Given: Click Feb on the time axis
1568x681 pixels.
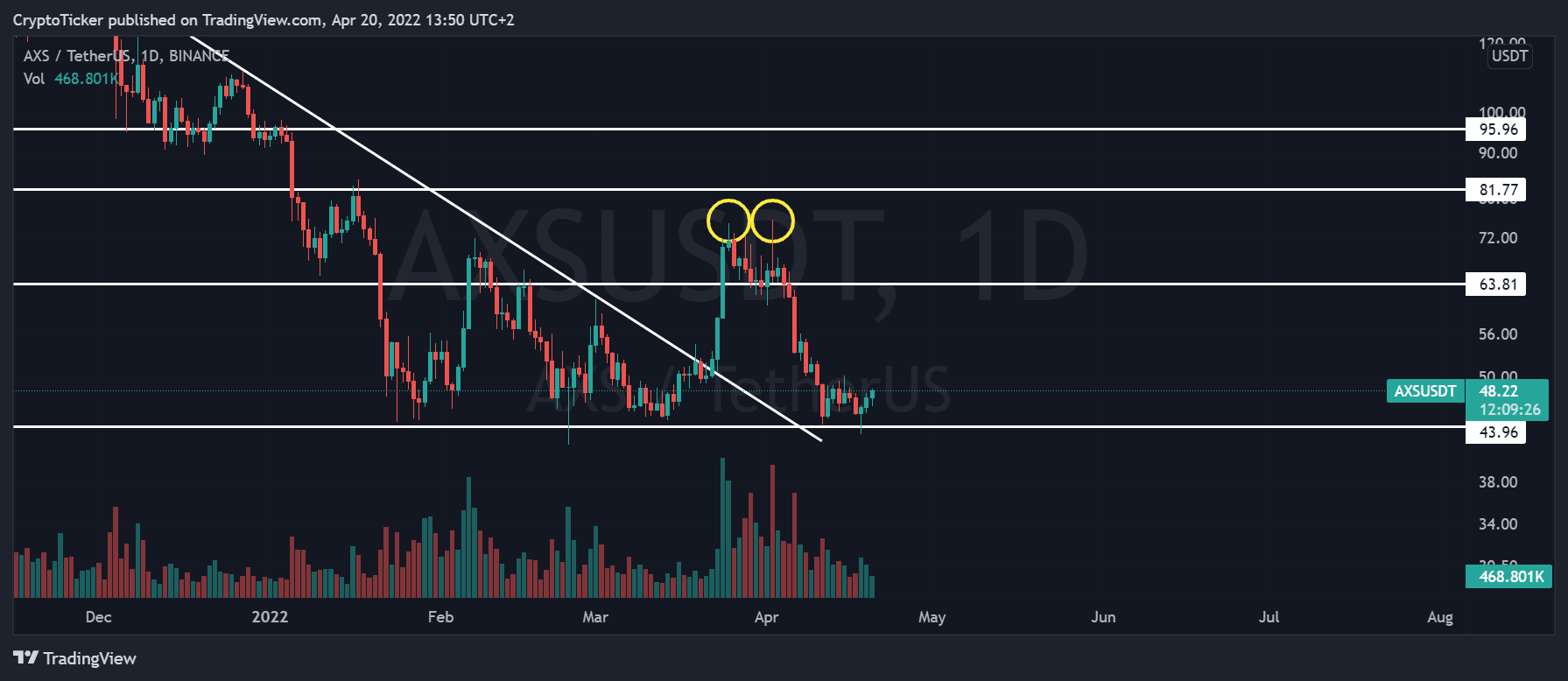Looking at the screenshot, I should click(440, 617).
